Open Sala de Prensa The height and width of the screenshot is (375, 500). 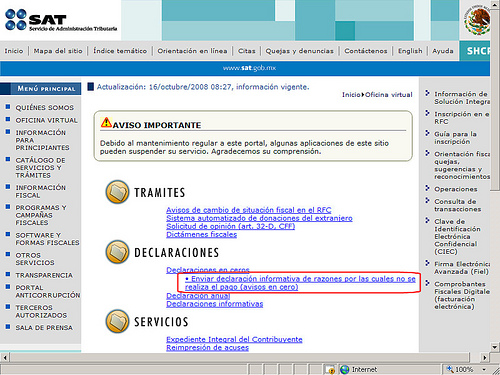tap(44, 328)
